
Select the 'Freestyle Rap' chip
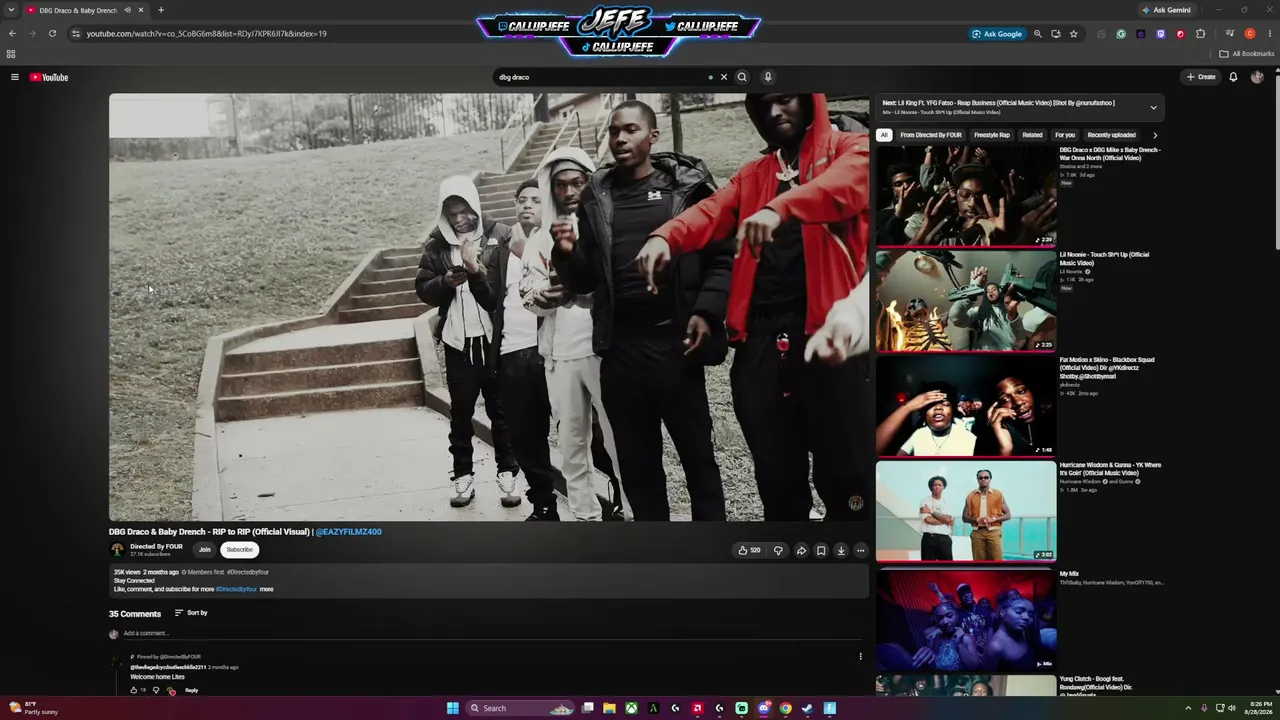pos(992,135)
